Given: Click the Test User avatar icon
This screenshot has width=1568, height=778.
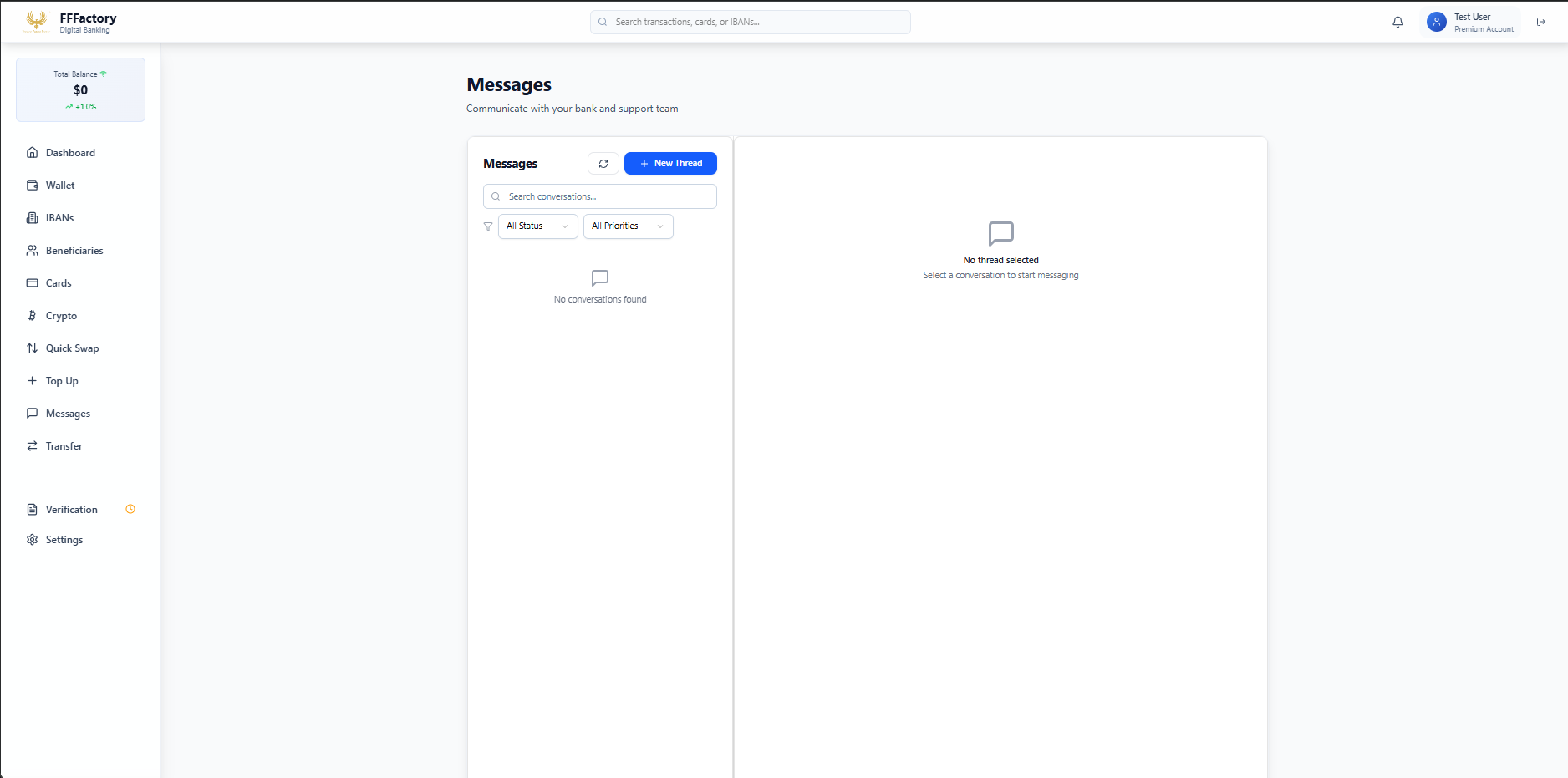Looking at the screenshot, I should click(1436, 23).
